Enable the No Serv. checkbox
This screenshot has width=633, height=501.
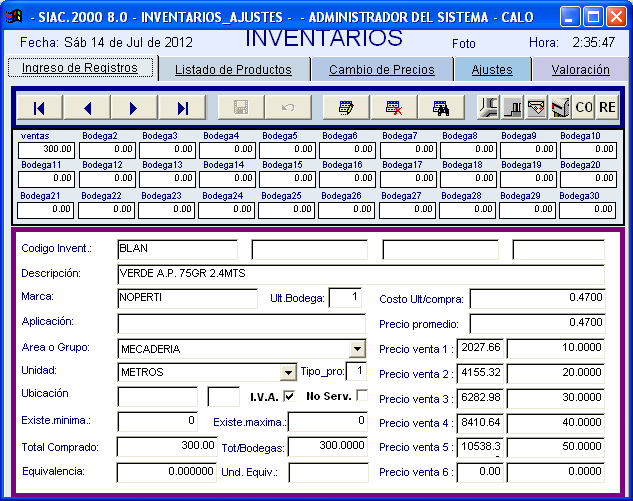click(x=362, y=396)
